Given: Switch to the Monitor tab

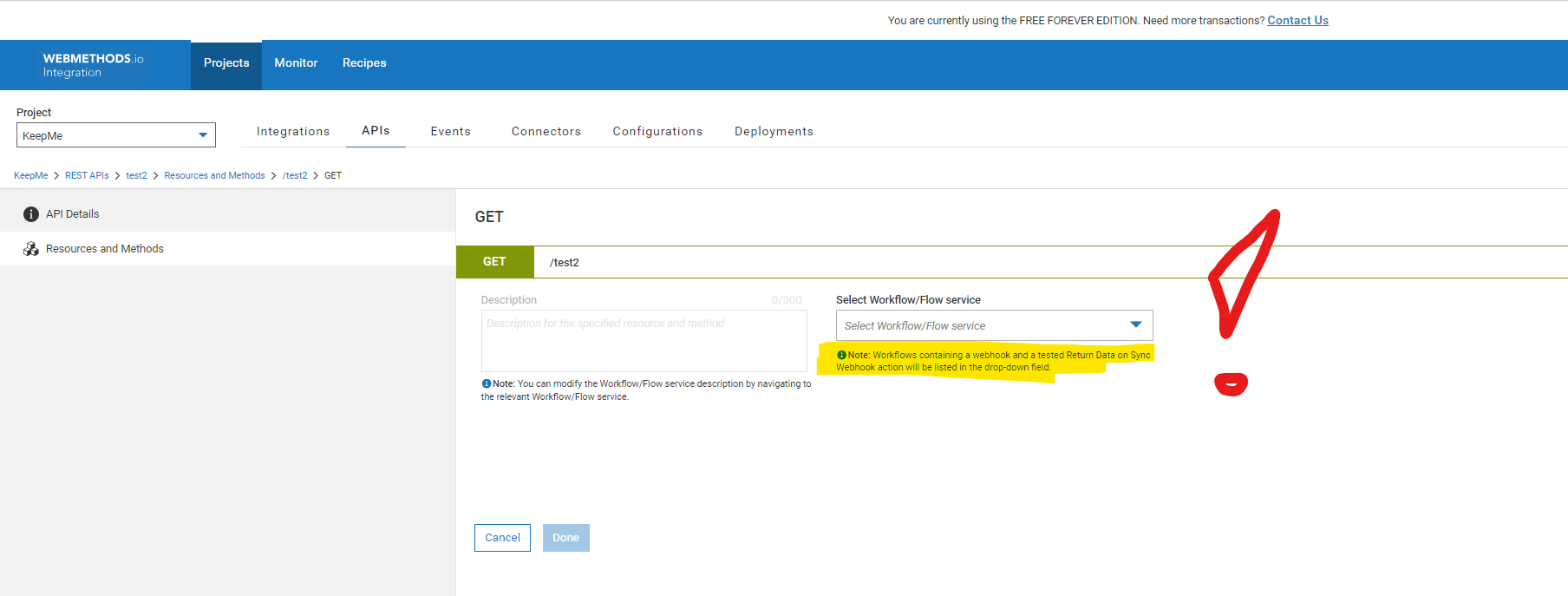Looking at the screenshot, I should click(296, 63).
